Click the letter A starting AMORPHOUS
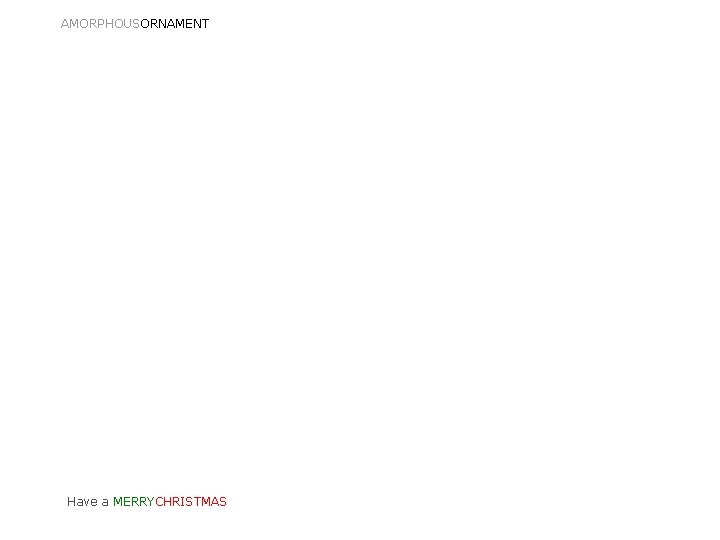 point(65,24)
